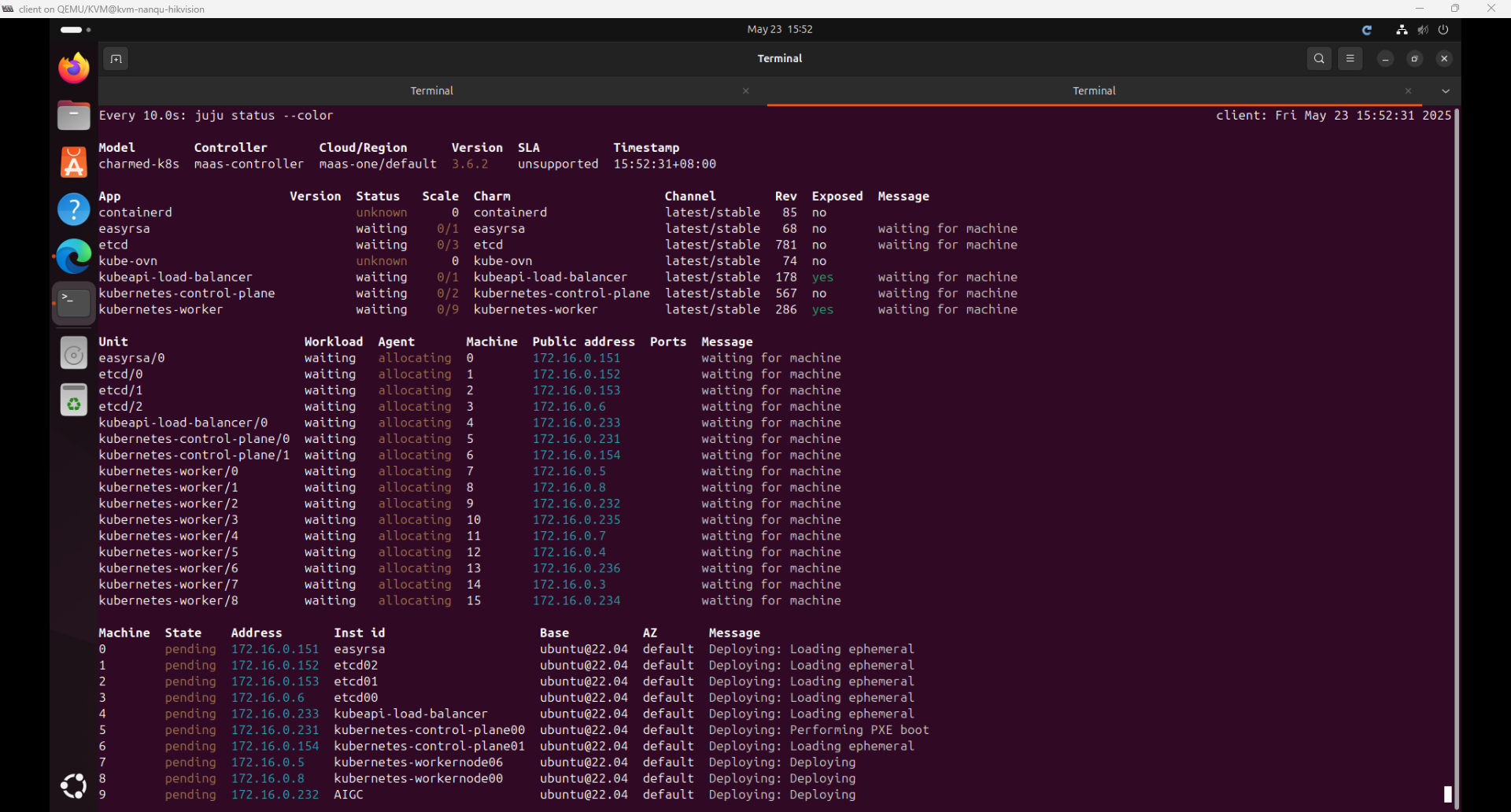Open the Terminal search icon
This screenshot has height=812, width=1511.
coord(1319,58)
